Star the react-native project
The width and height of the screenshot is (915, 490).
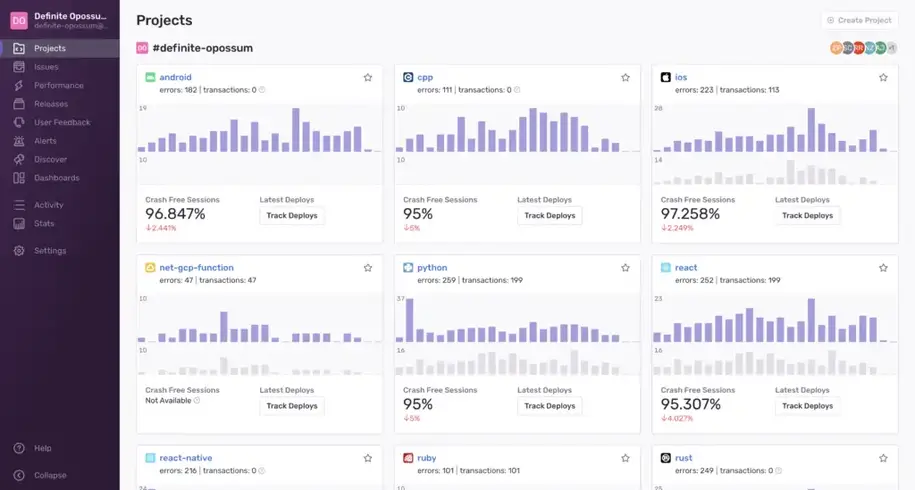tap(368, 458)
